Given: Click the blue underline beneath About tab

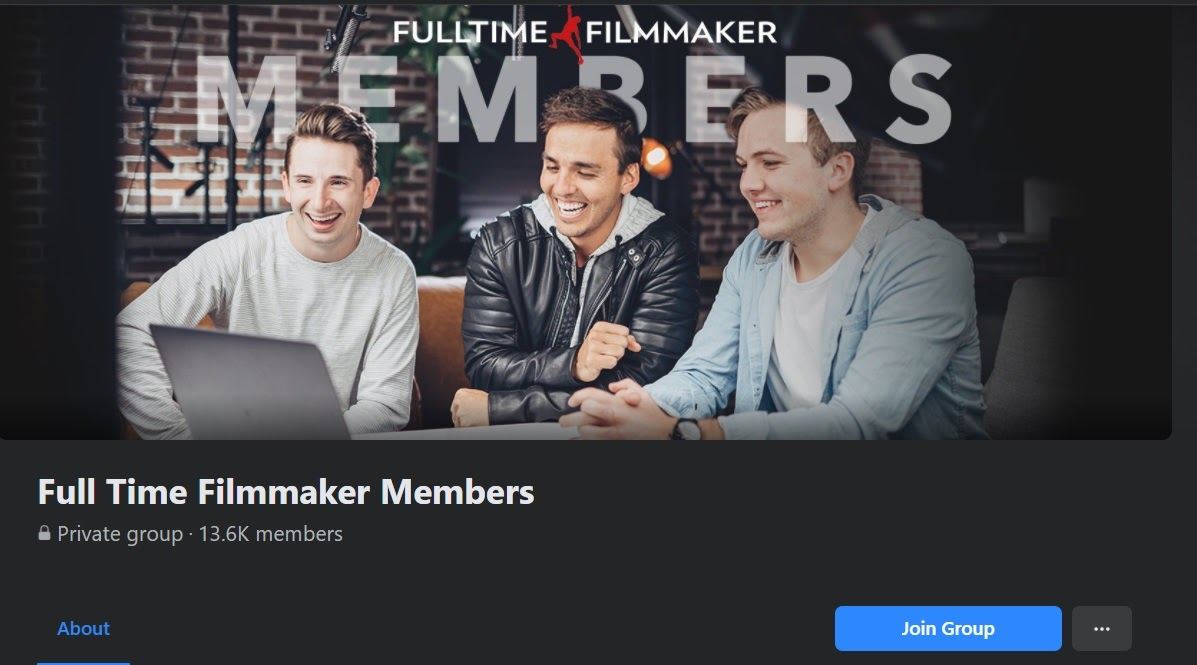Looking at the screenshot, I should click(83, 663).
